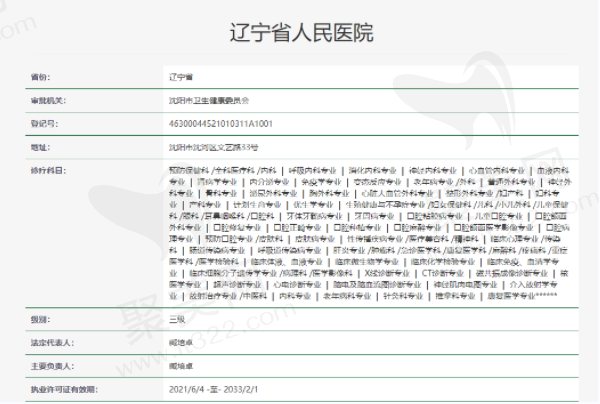Click 皮肤病专业 in the department list

315,239
